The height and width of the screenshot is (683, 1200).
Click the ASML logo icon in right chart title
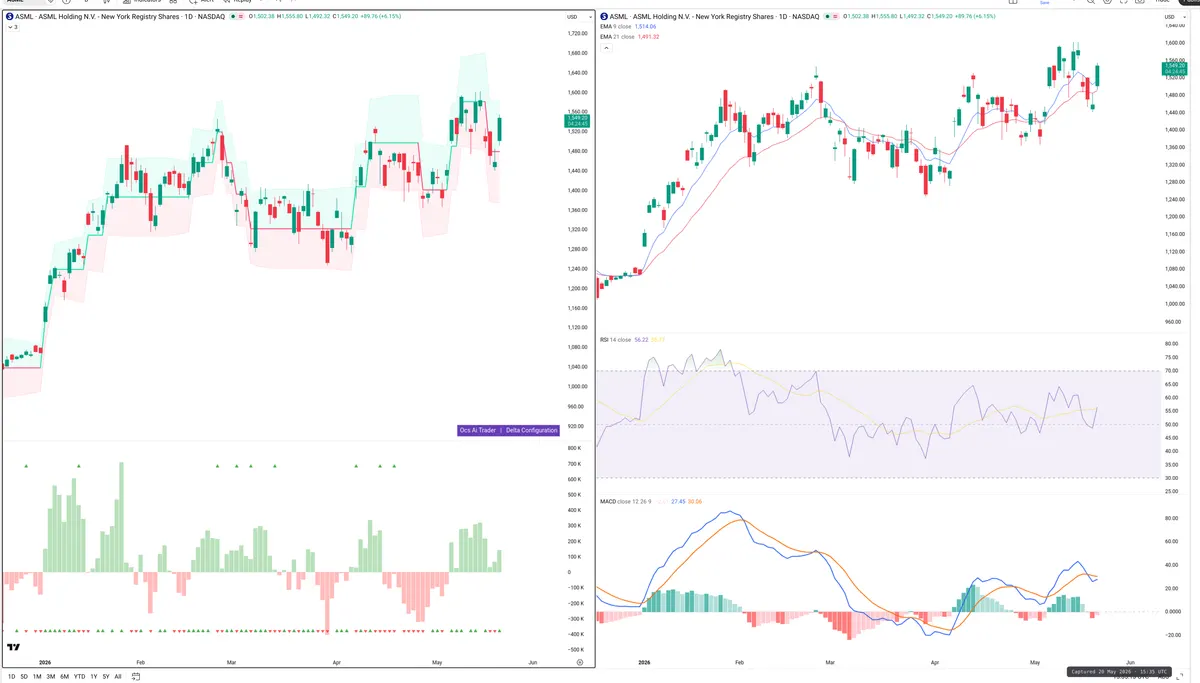604,17
